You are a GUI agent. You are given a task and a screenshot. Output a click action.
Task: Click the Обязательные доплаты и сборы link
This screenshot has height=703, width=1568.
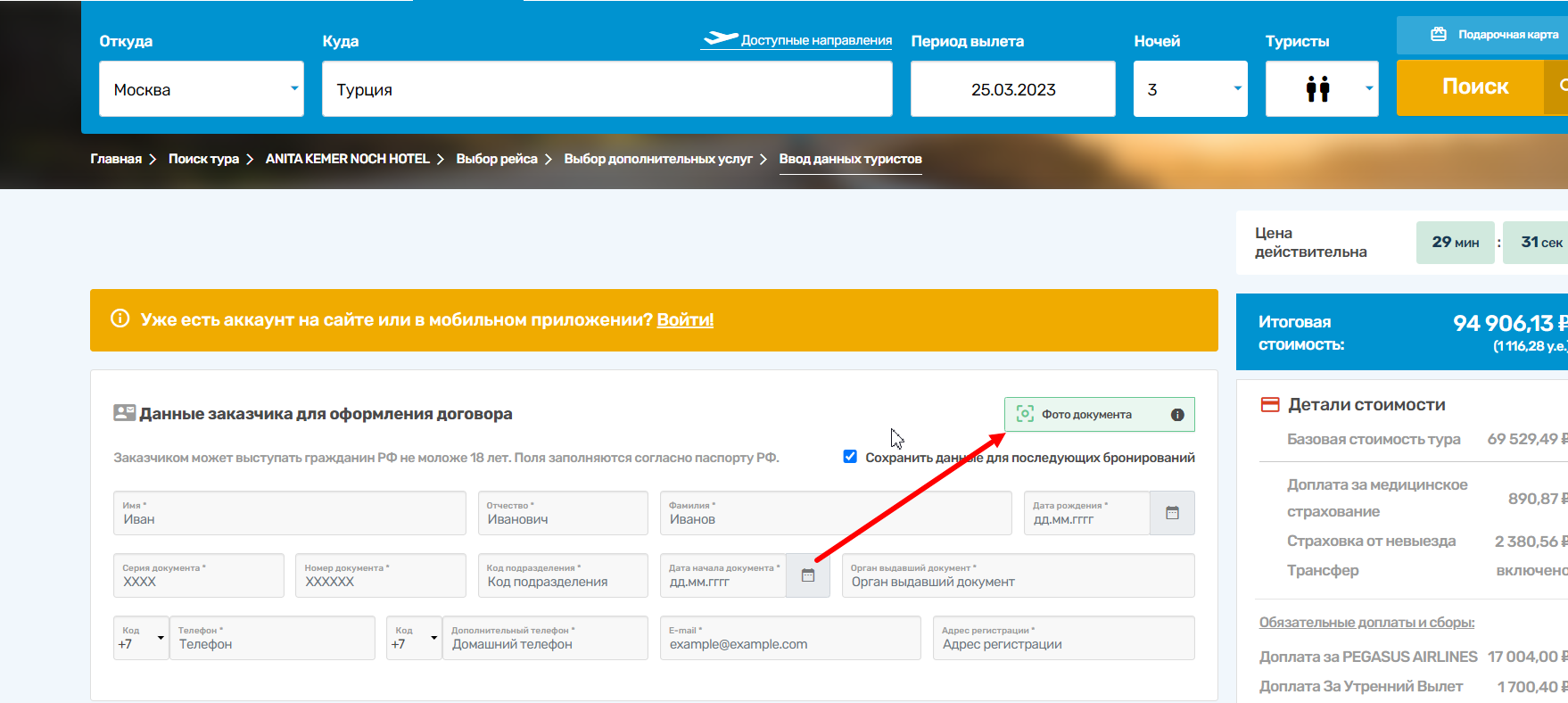tap(1366, 623)
